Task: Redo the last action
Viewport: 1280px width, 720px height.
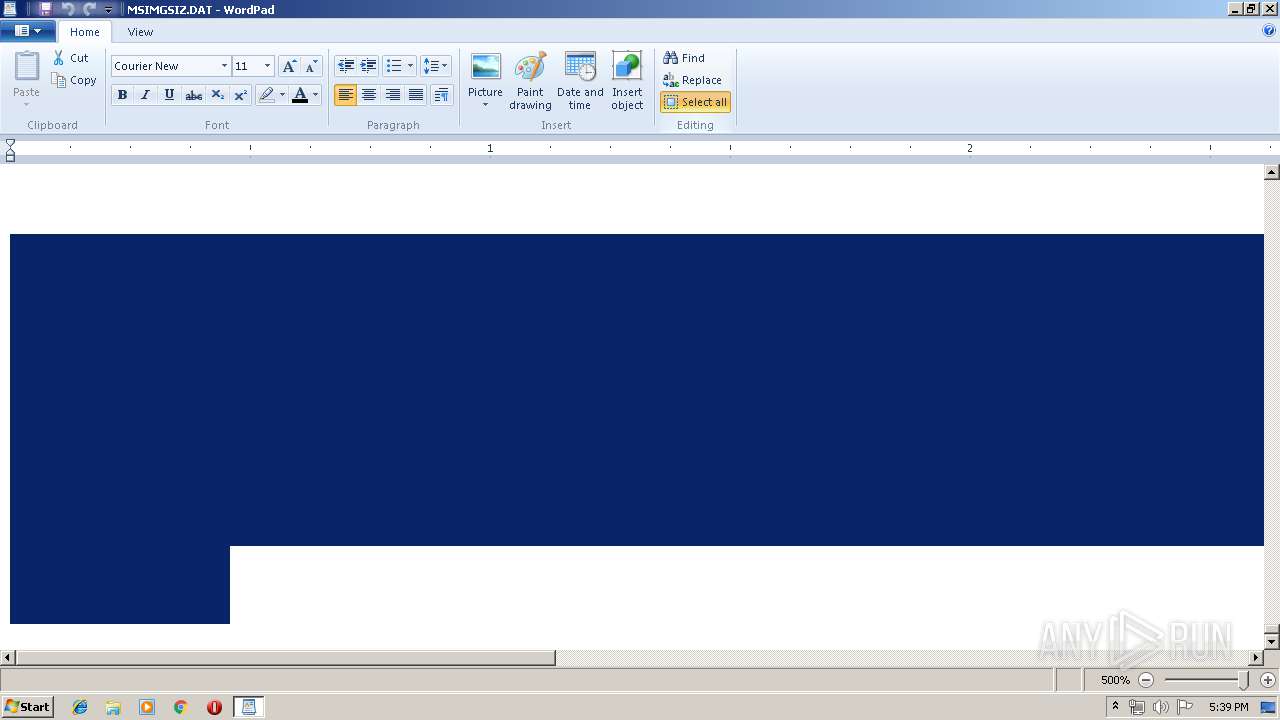Action: (x=89, y=9)
